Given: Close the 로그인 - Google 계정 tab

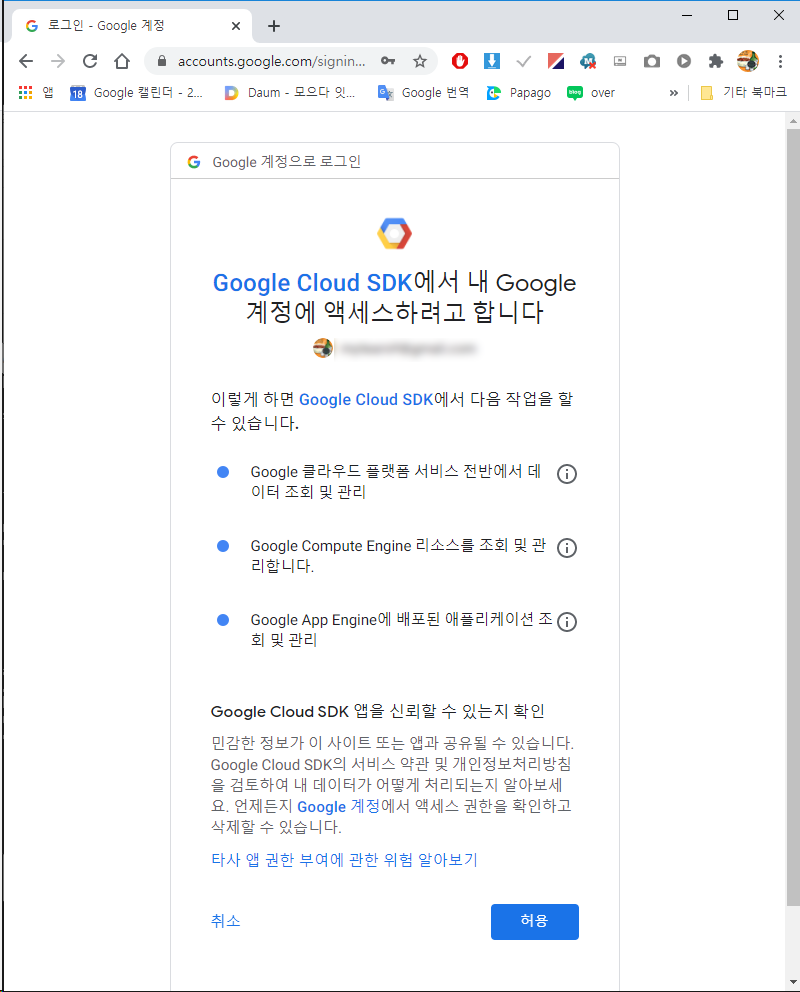Looking at the screenshot, I should point(236,26).
